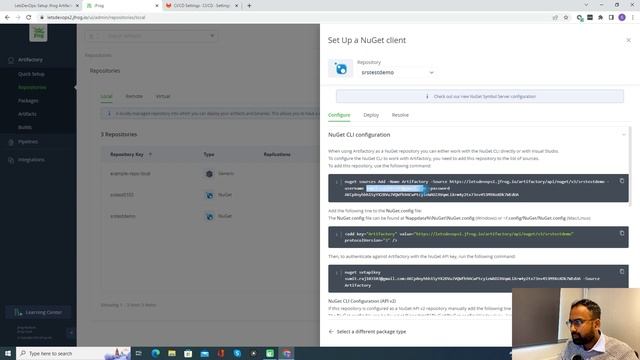Open Packages in sidebar
Viewport: 640px width, 360px height.
(28, 100)
